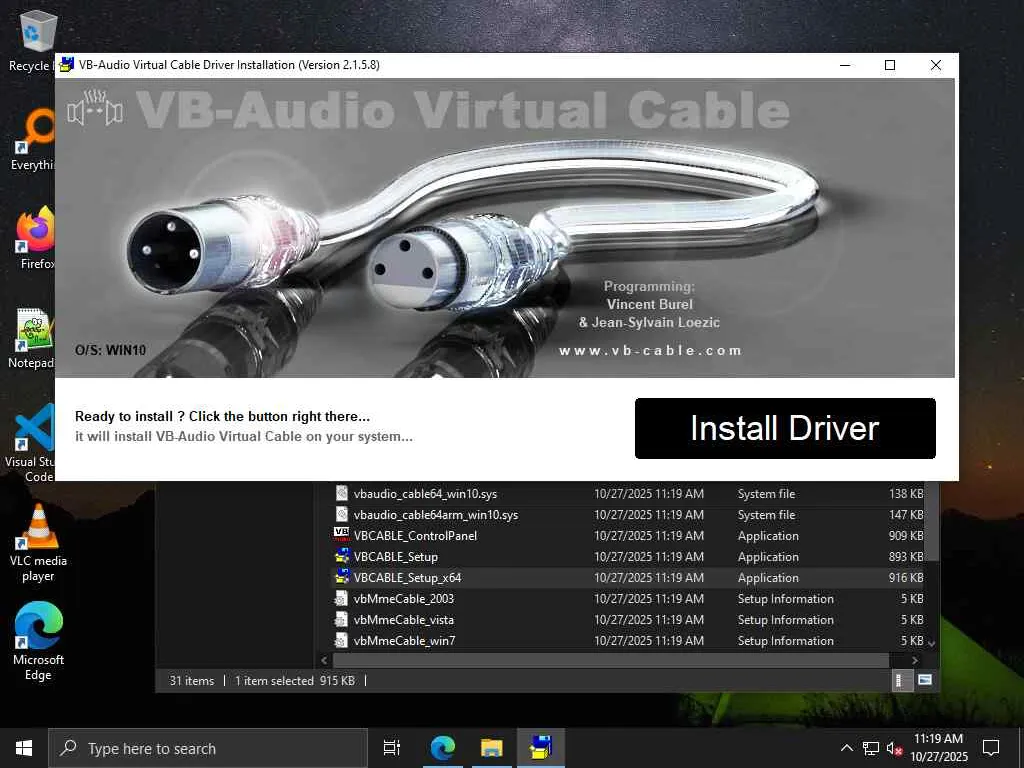Click the 909 KB size cell
The height and width of the screenshot is (768, 1024).
(906, 536)
